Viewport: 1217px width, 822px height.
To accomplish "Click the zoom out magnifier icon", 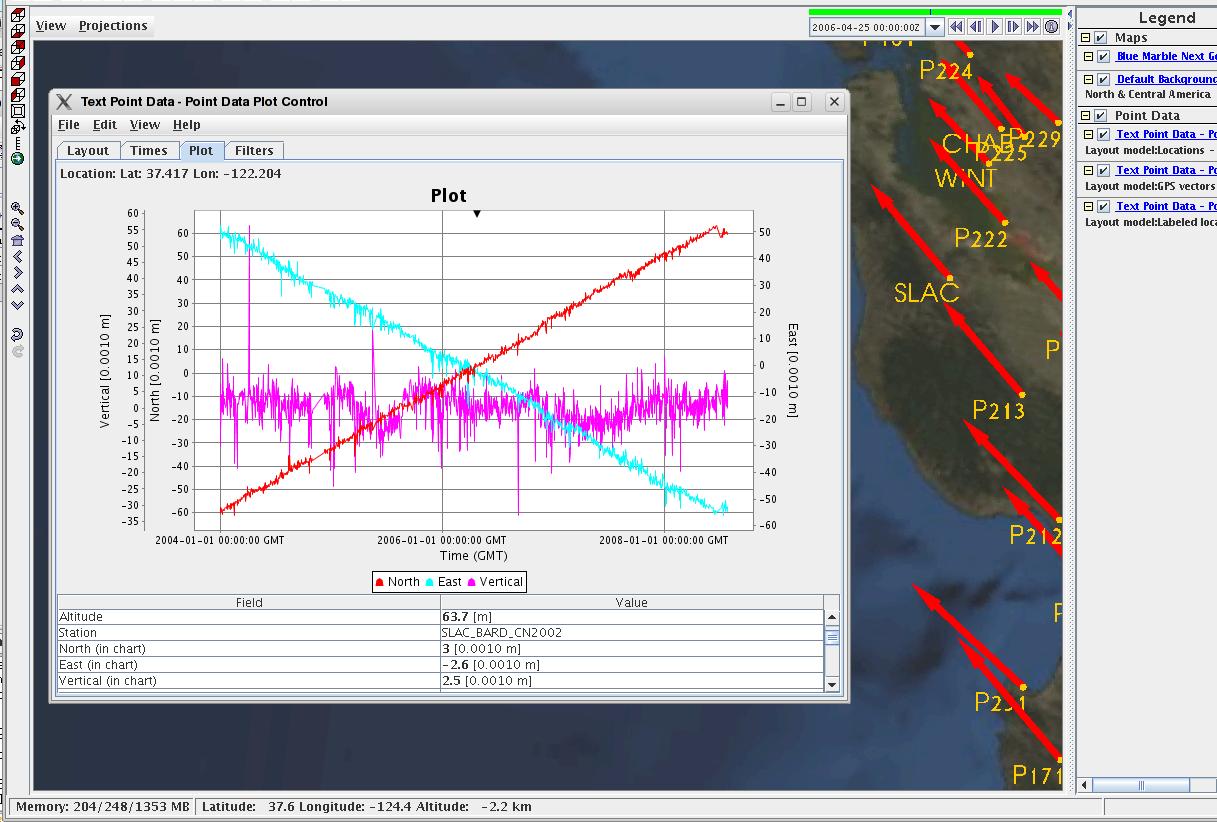I will [17, 224].
